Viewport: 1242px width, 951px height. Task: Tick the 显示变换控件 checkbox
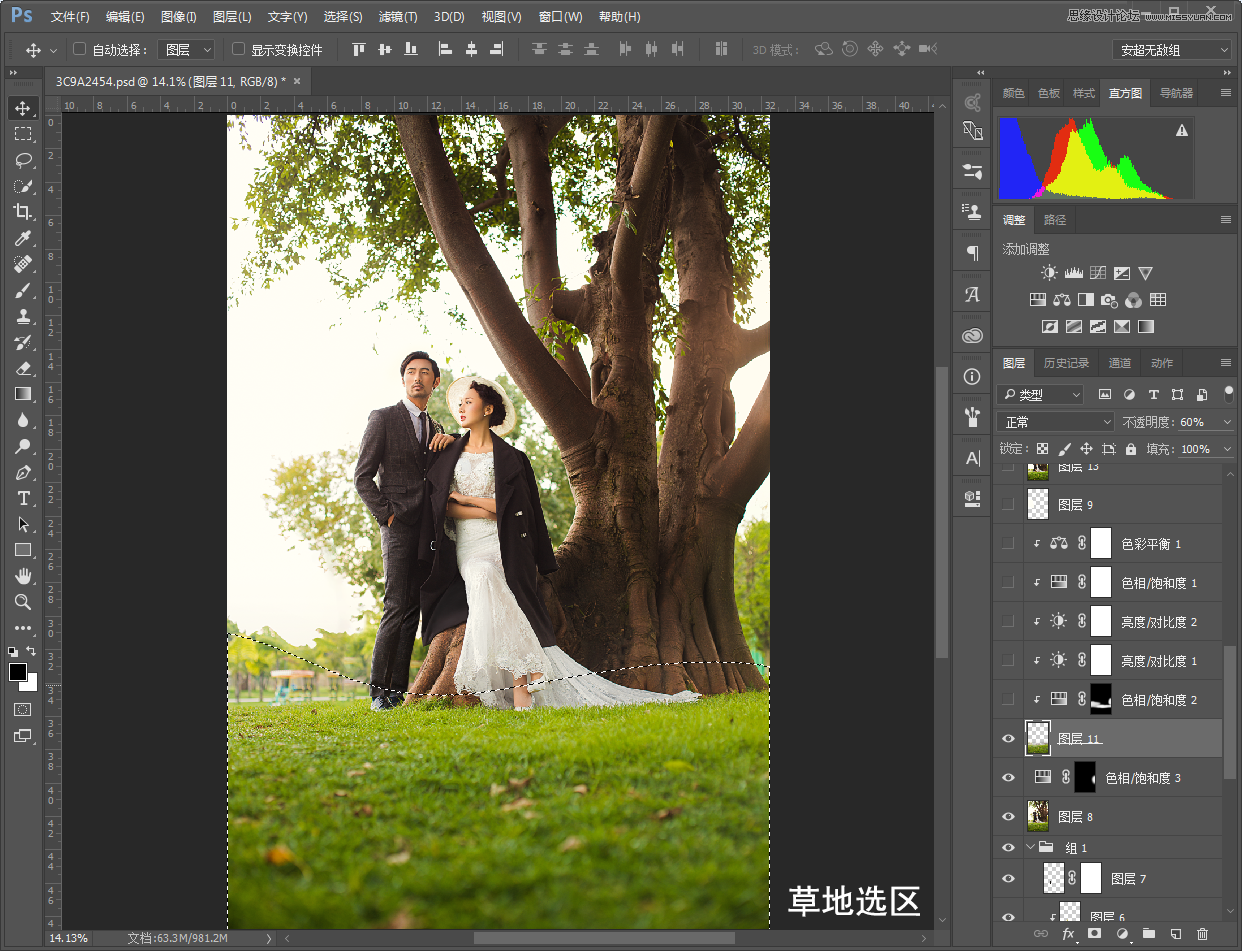pos(238,49)
